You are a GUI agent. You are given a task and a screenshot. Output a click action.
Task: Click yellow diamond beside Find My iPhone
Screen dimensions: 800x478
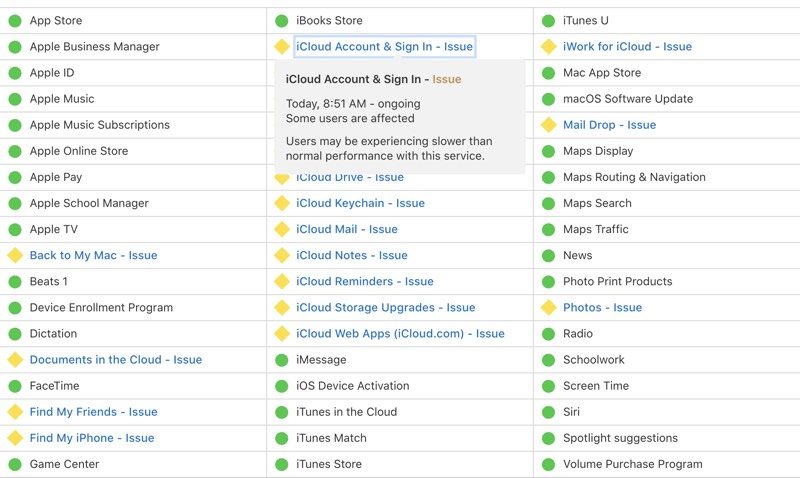click(15, 437)
